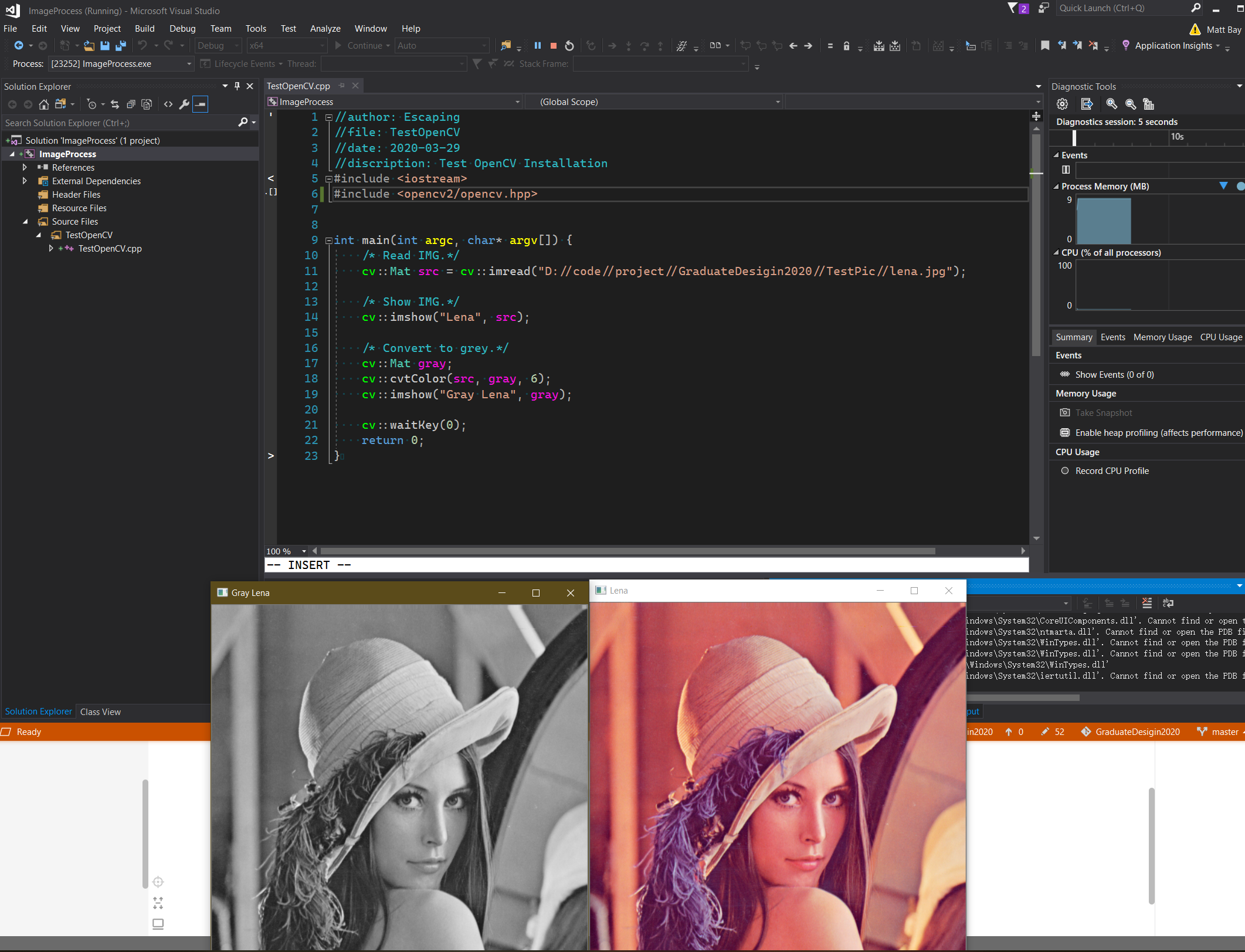Click Matt Bay account name

[1223, 29]
